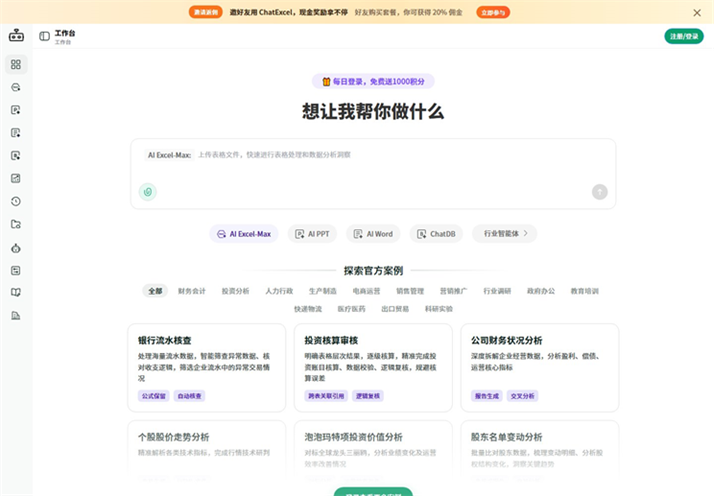This screenshot has width=714, height=496.
Task: Select the 快递物流 category tab
Action: pos(308,309)
